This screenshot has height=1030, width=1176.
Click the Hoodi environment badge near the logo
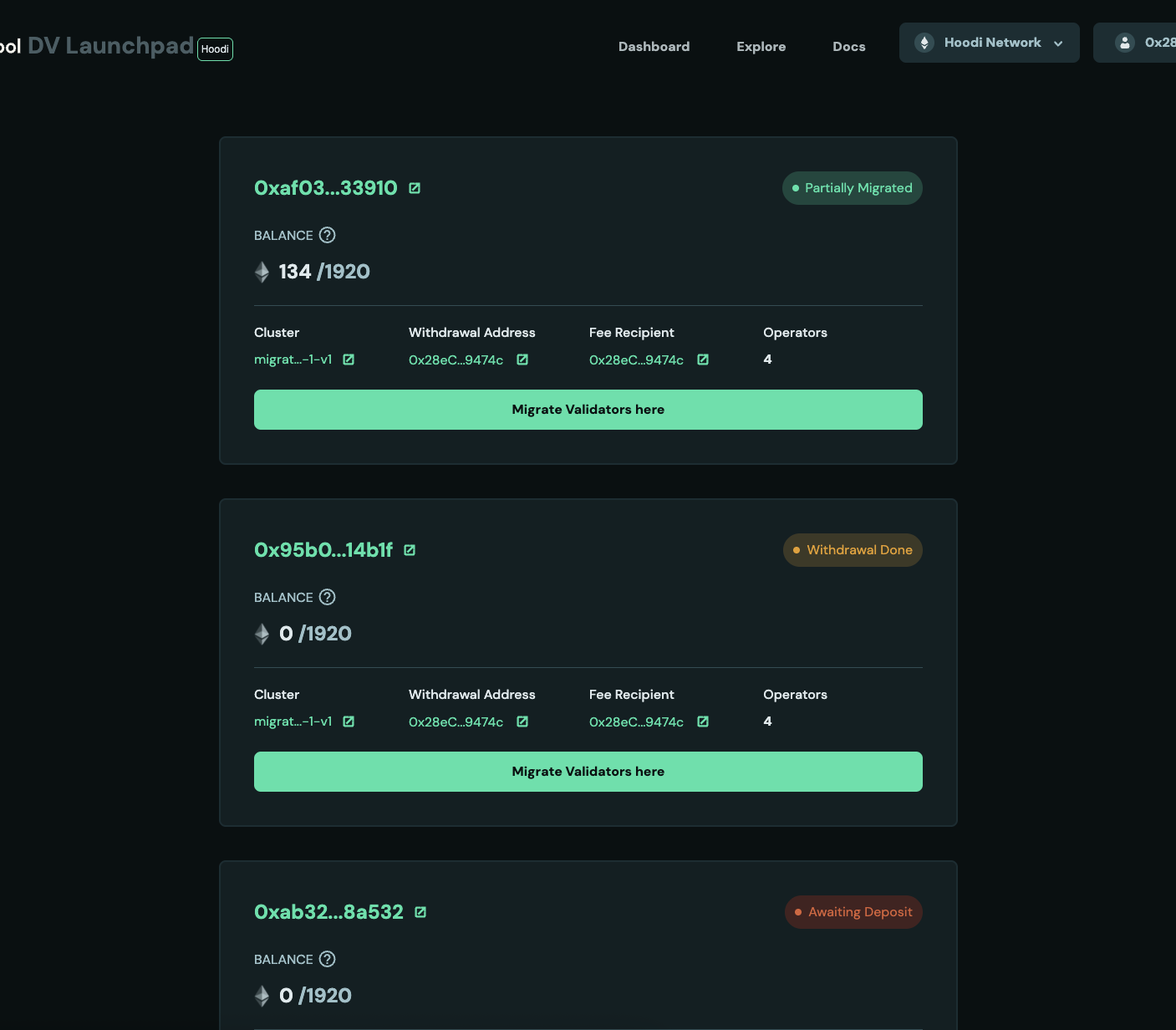[x=215, y=49]
